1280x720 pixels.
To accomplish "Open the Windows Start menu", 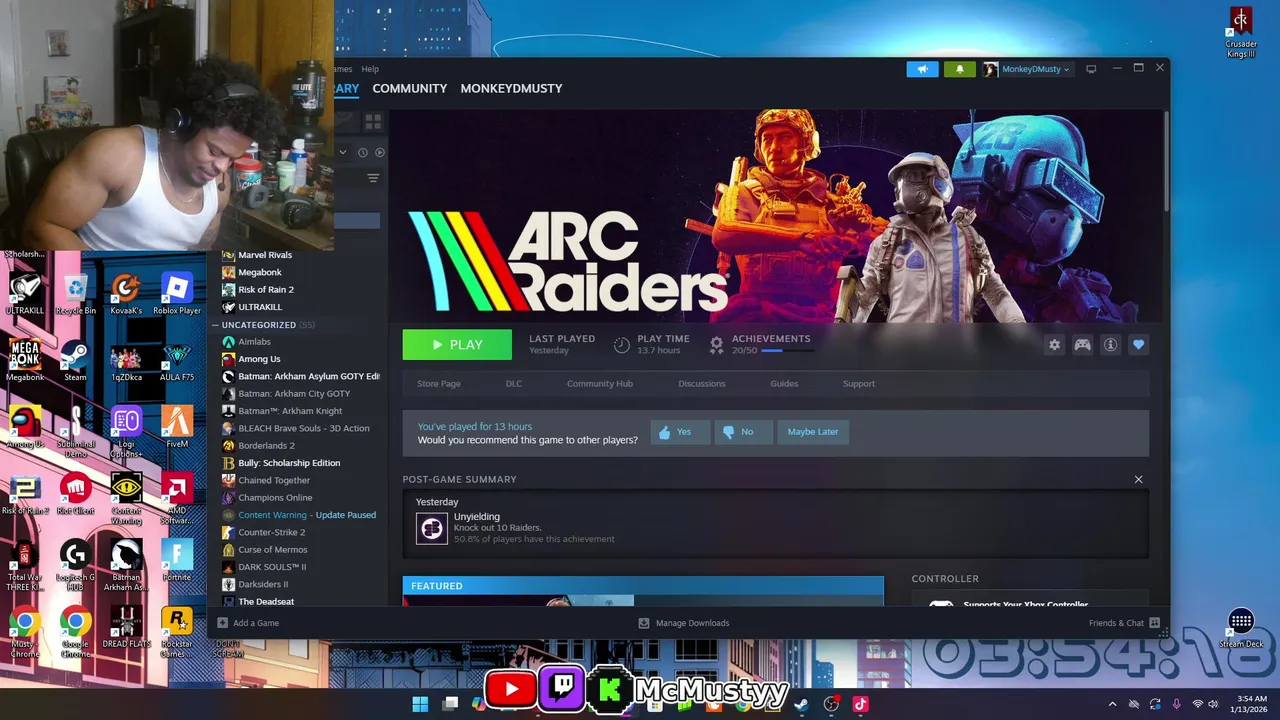I will coord(420,704).
